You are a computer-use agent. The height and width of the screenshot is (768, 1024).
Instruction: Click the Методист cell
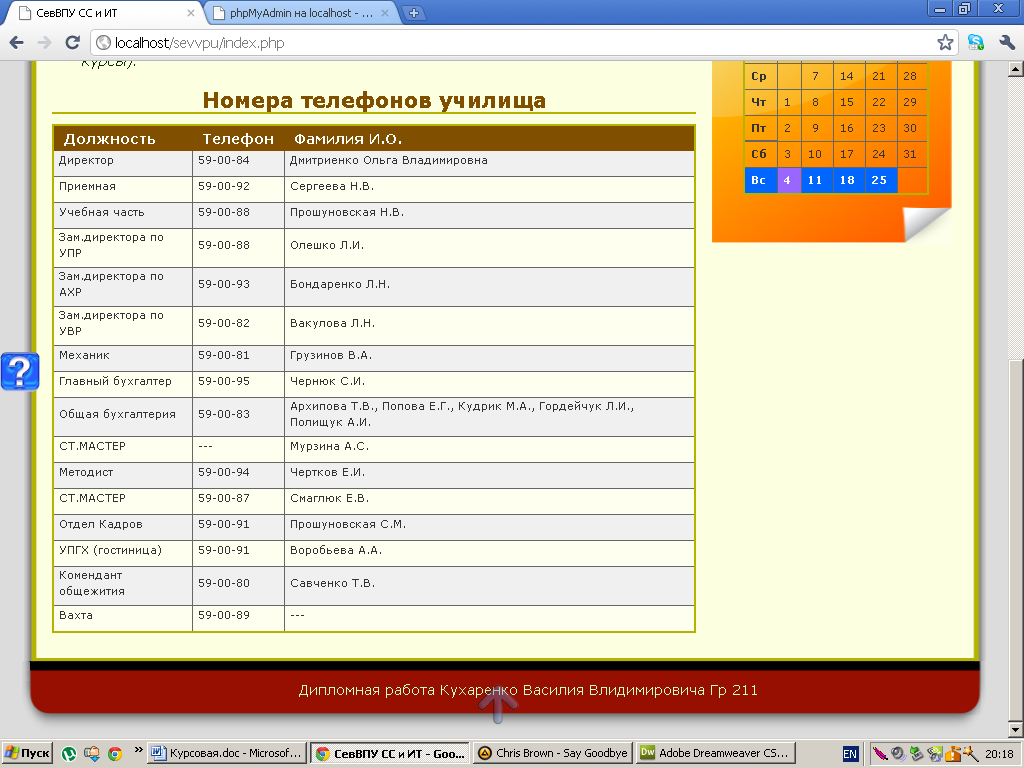pyautogui.click(x=123, y=475)
